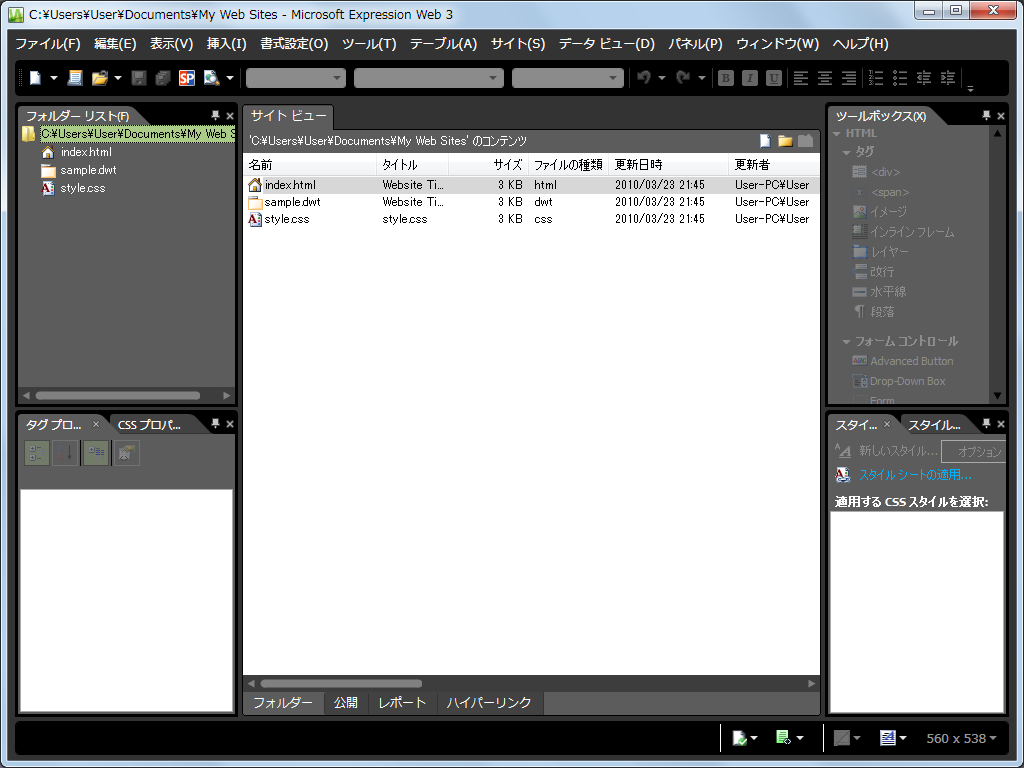The image size is (1024, 768).
Task: Open the ヘルプ(H) menu
Action: (x=860, y=44)
